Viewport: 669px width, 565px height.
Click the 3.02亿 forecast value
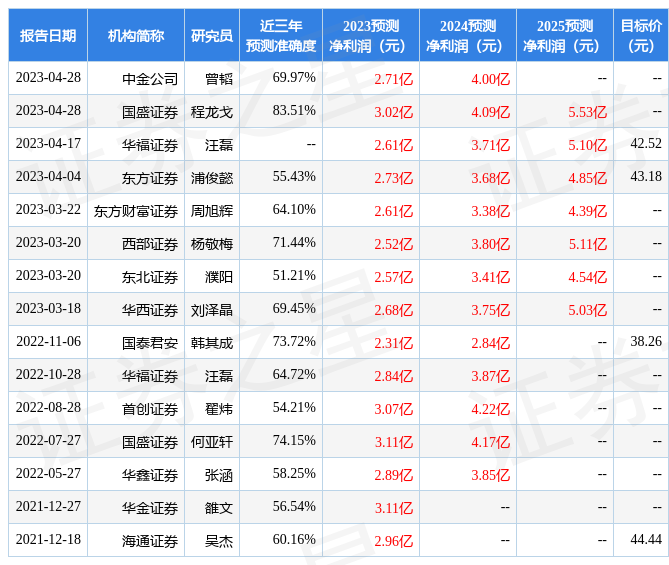[x=394, y=112]
